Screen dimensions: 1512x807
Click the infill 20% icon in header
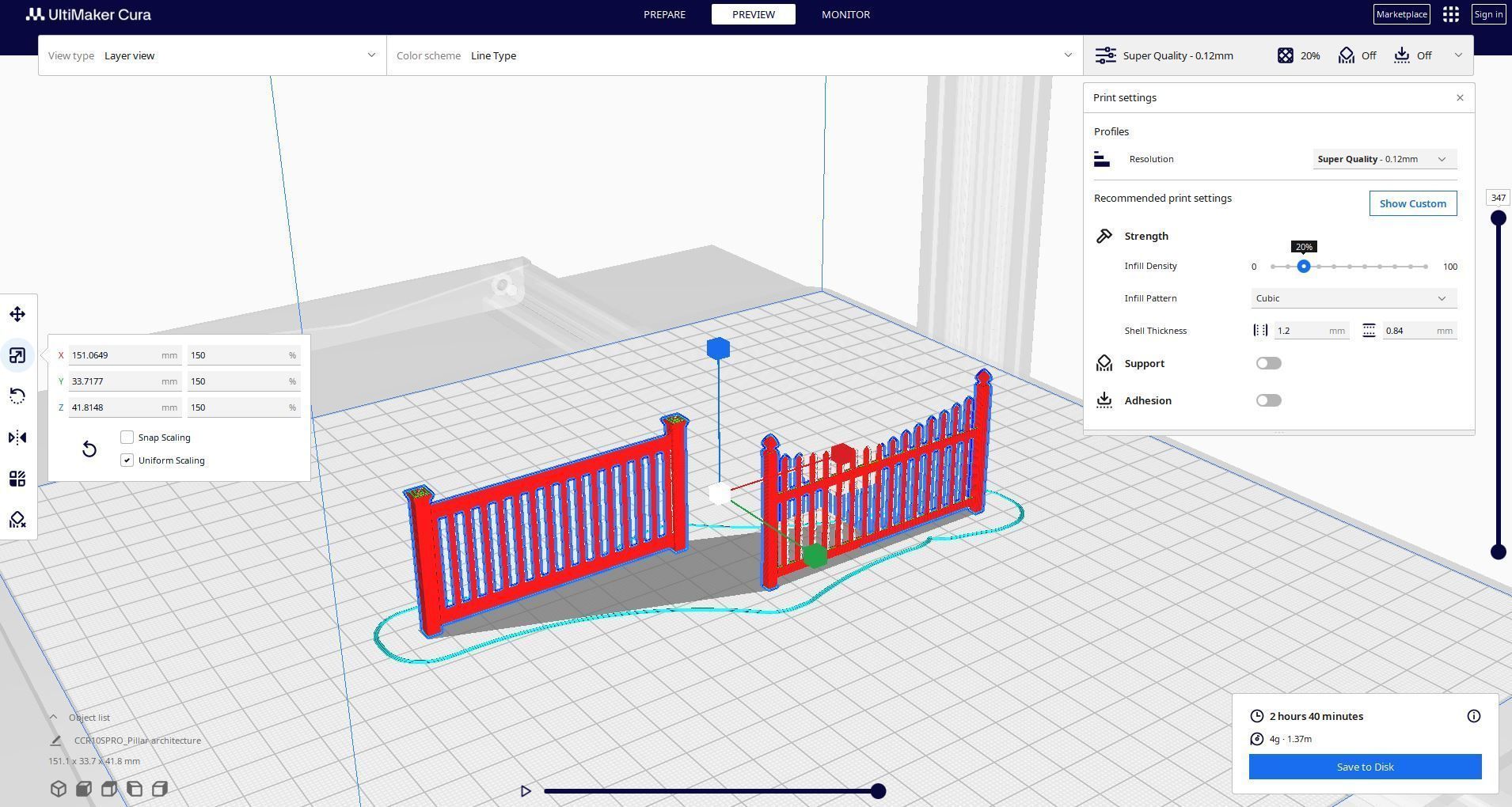click(x=1286, y=55)
